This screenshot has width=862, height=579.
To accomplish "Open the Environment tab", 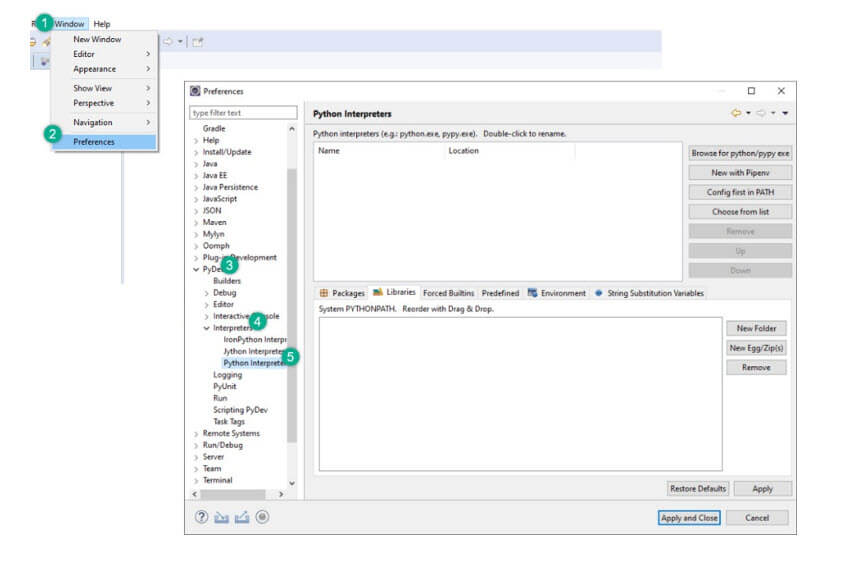I will 557,293.
